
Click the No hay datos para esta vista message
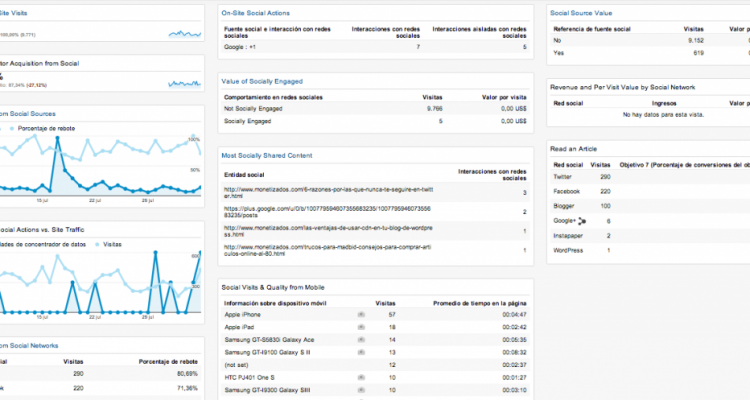coord(663,115)
